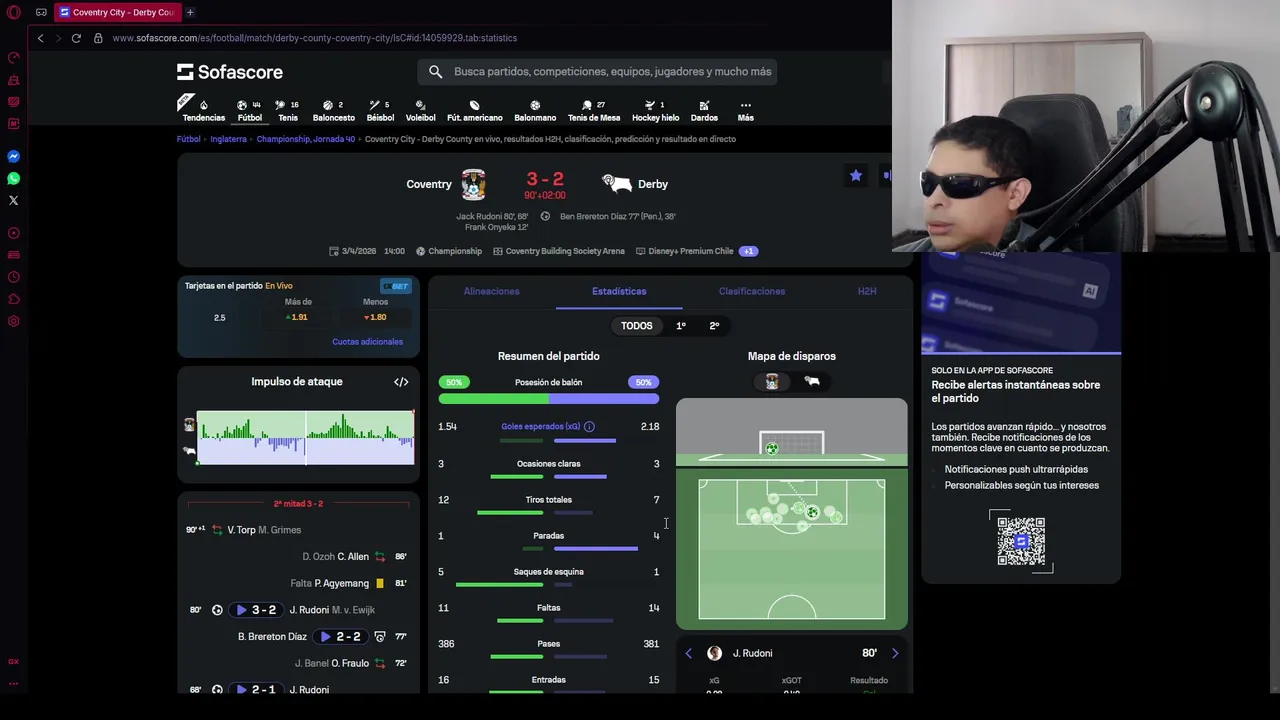Open a new browser tab with plus

[190, 12]
